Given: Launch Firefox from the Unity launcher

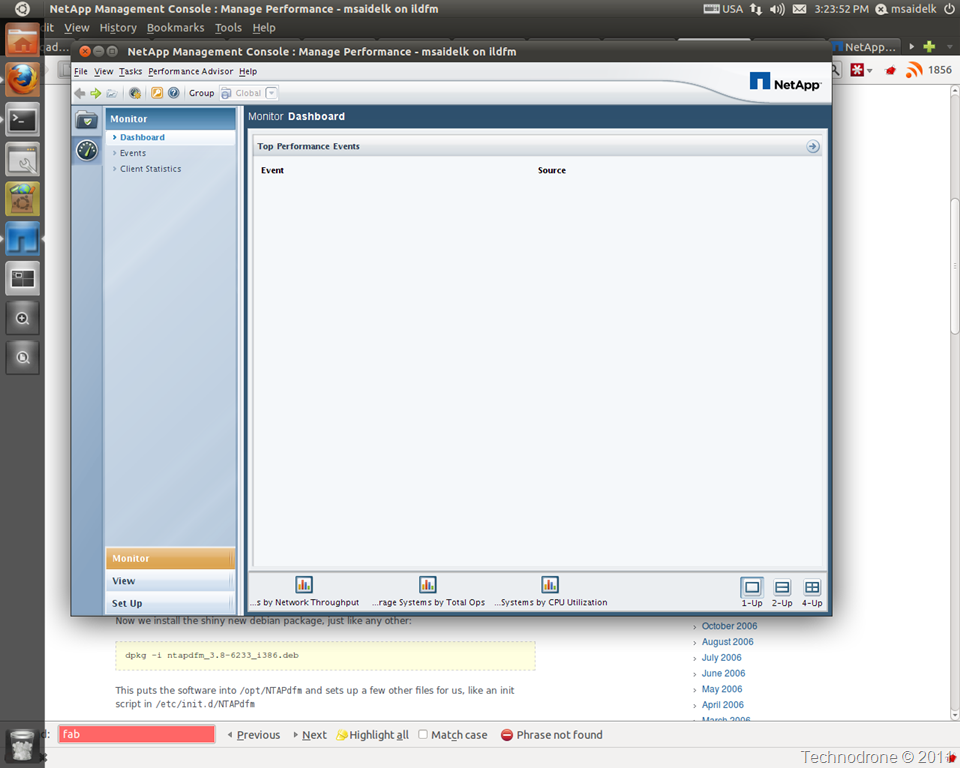Looking at the screenshot, I should [x=22, y=80].
